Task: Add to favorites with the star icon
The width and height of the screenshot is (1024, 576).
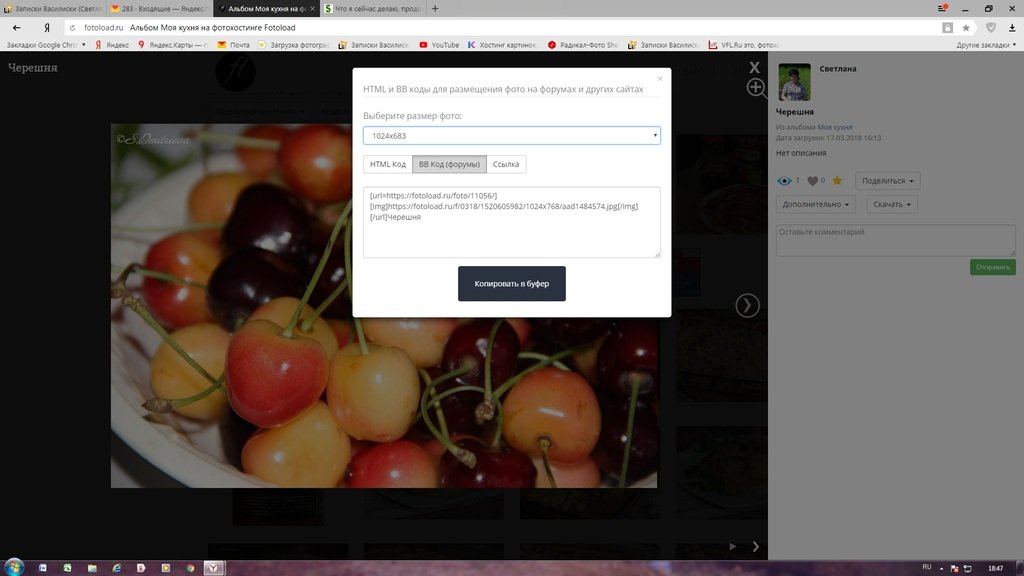Action: pos(837,181)
